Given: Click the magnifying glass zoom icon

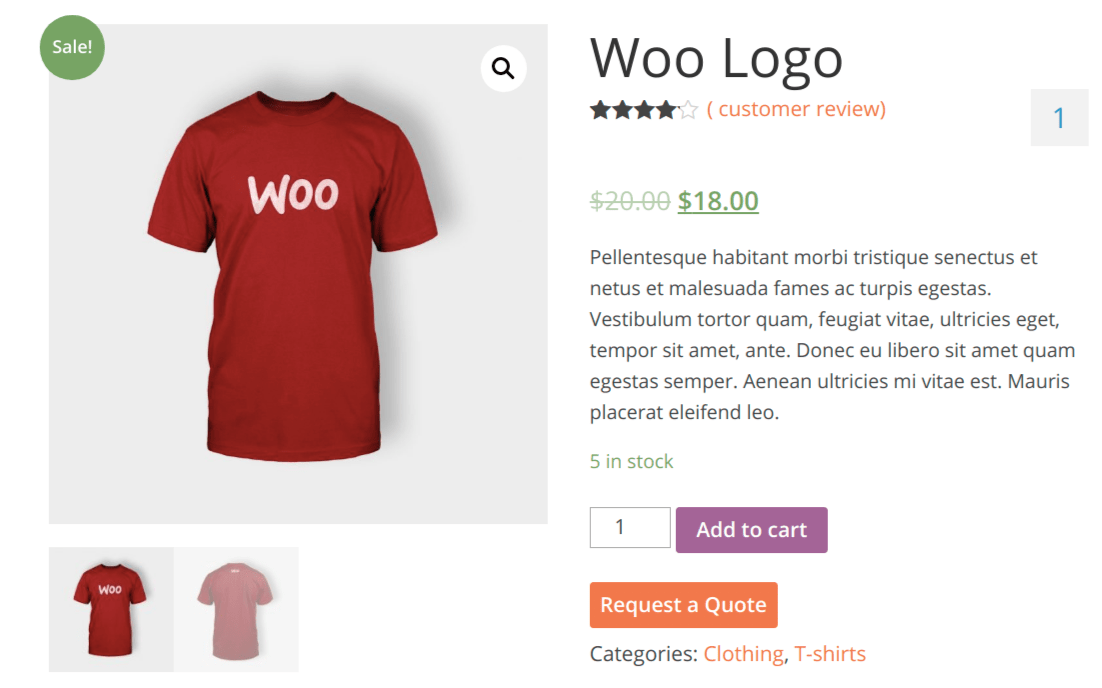Looking at the screenshot, I should pyautogui.click(x=503, y=68).
